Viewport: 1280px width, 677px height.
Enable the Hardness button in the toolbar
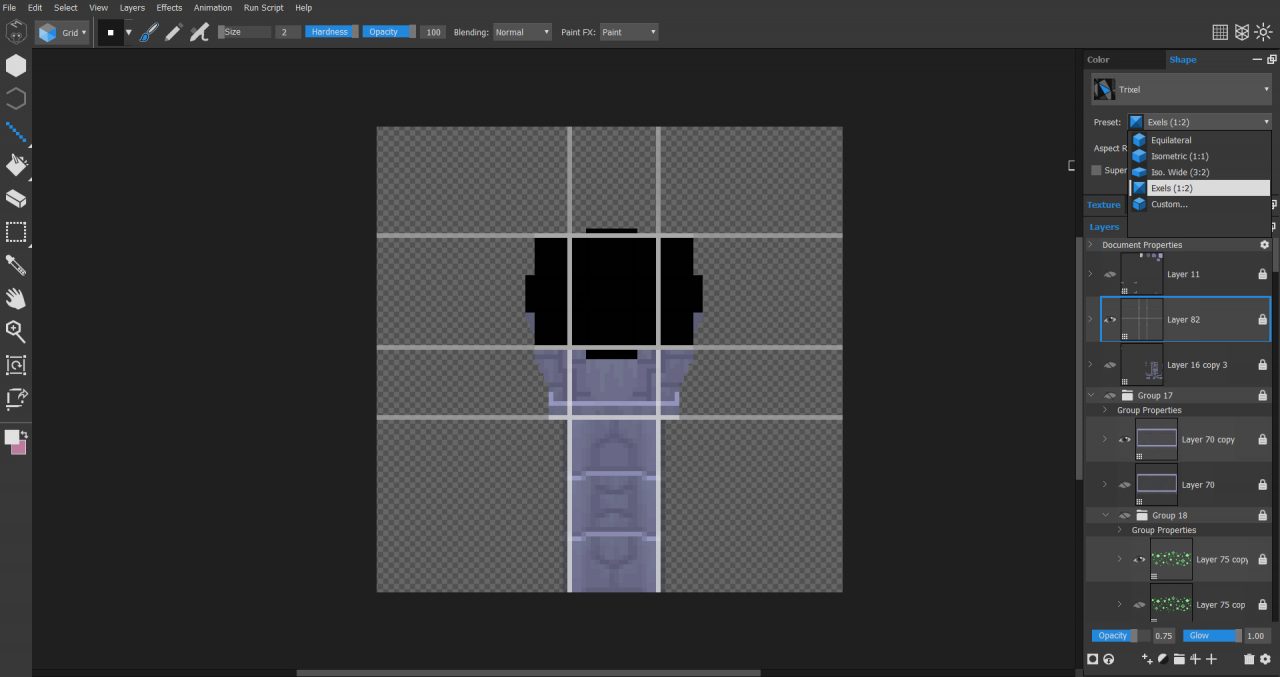tap(331, 31)
